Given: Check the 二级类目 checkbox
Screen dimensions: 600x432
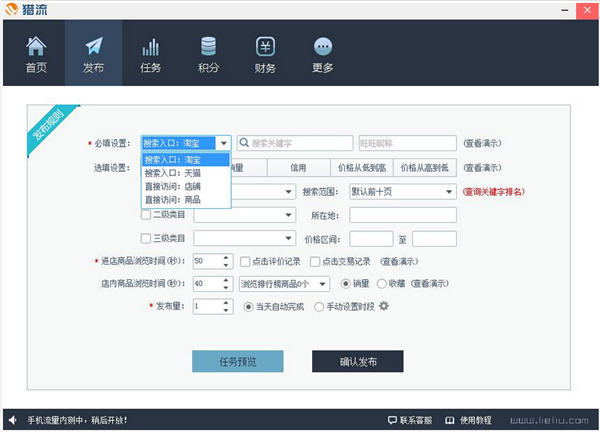Looking at the screenshot, I should [146, 214].
